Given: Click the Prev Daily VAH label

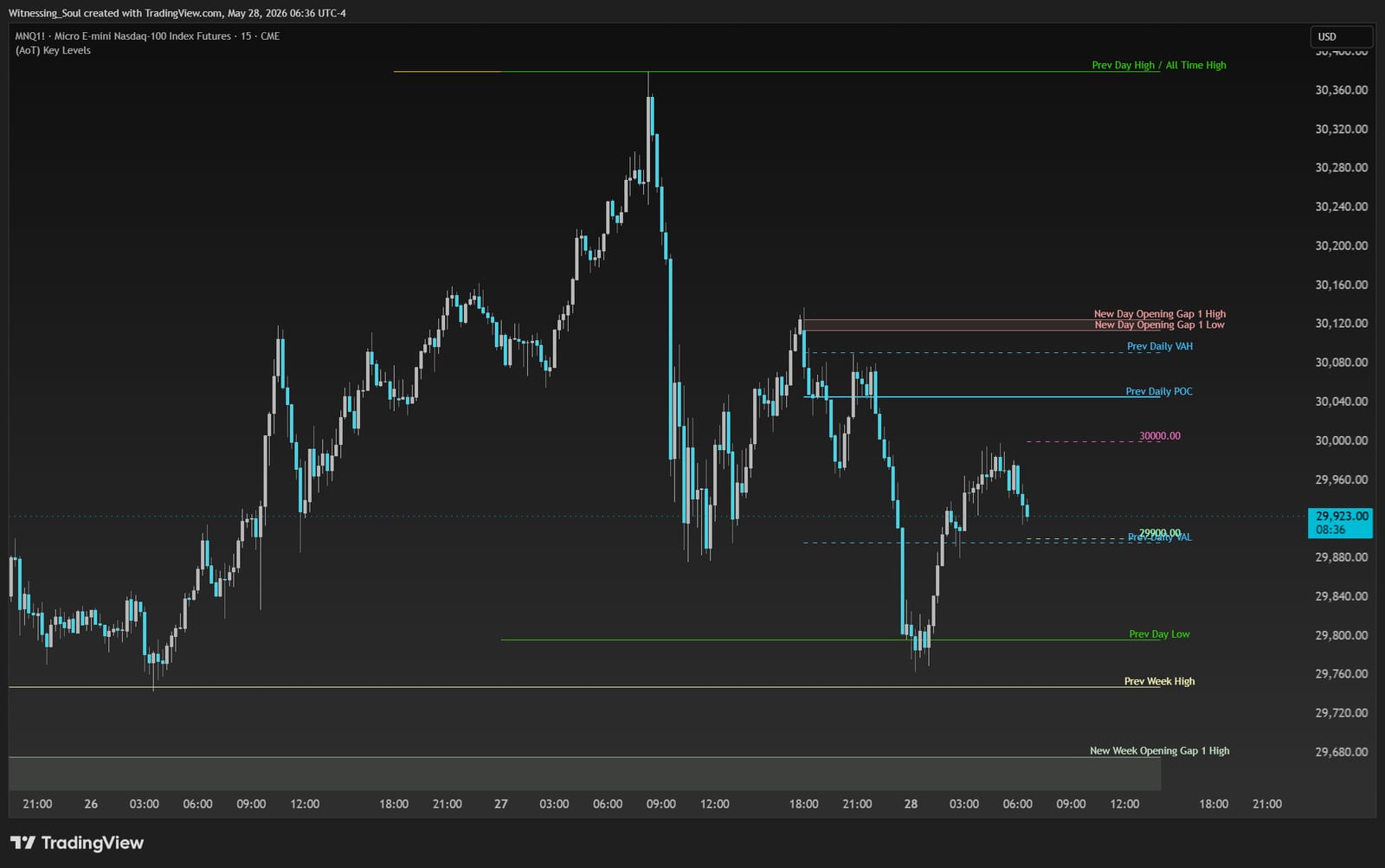Looking at the screenshot, I should (x=1160, y=346).
